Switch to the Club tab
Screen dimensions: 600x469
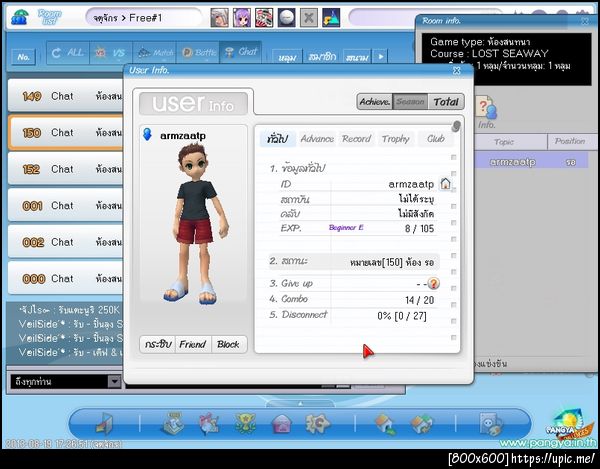tap(435, 139)
